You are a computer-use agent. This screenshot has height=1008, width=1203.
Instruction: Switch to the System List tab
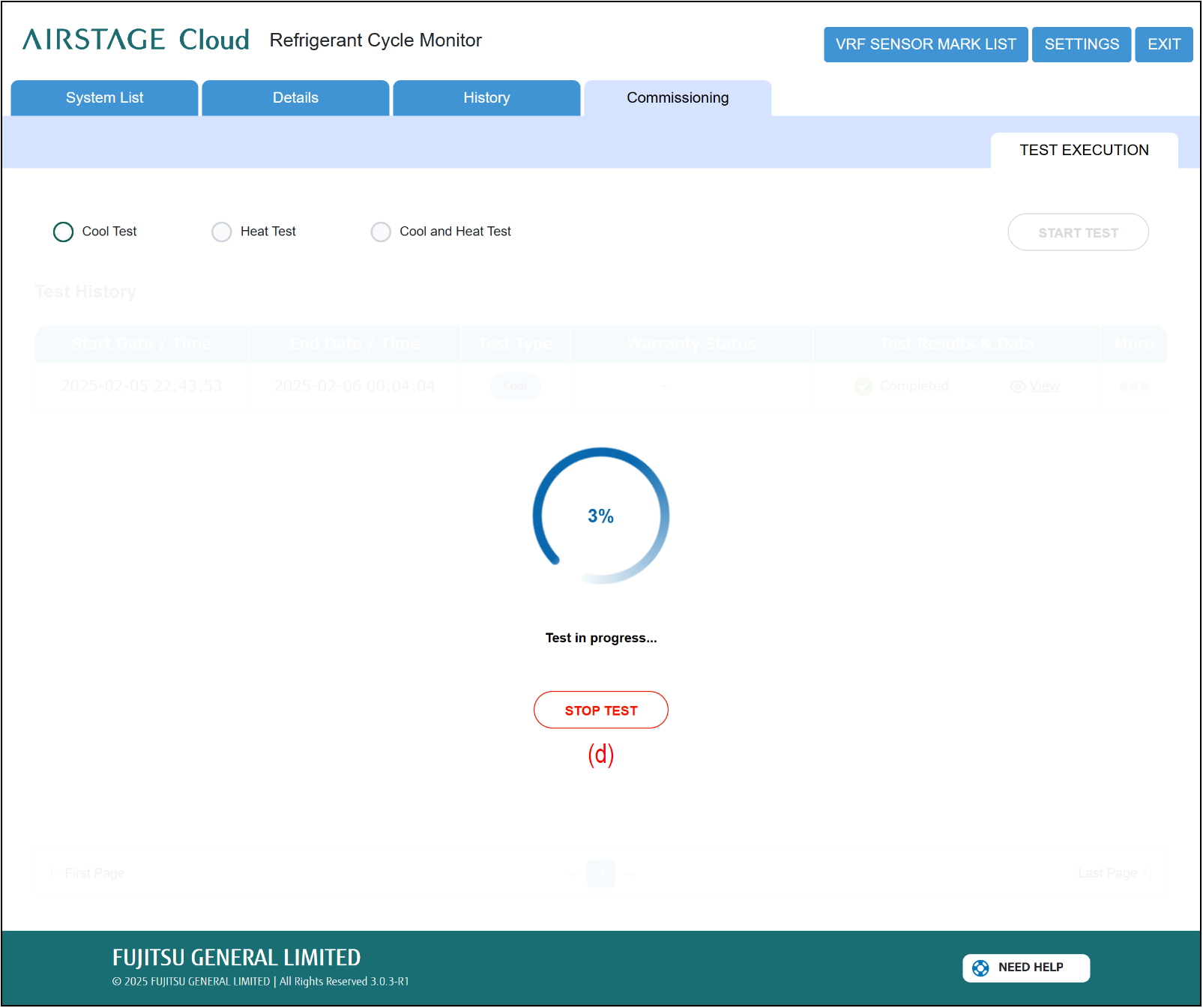[x=104, y=98]
